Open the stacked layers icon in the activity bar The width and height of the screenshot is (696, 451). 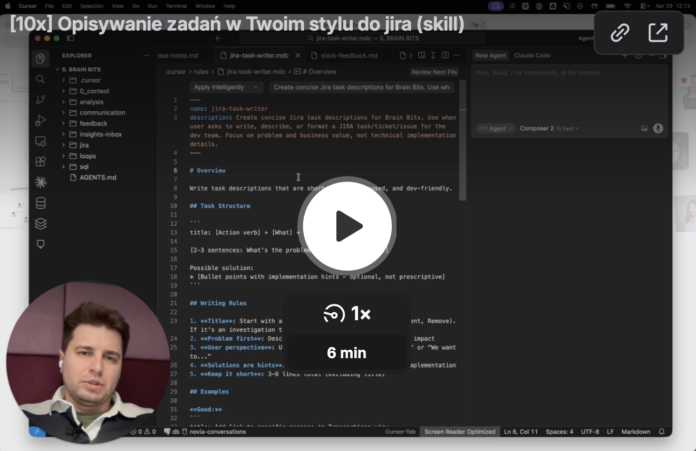coord(40,224)
